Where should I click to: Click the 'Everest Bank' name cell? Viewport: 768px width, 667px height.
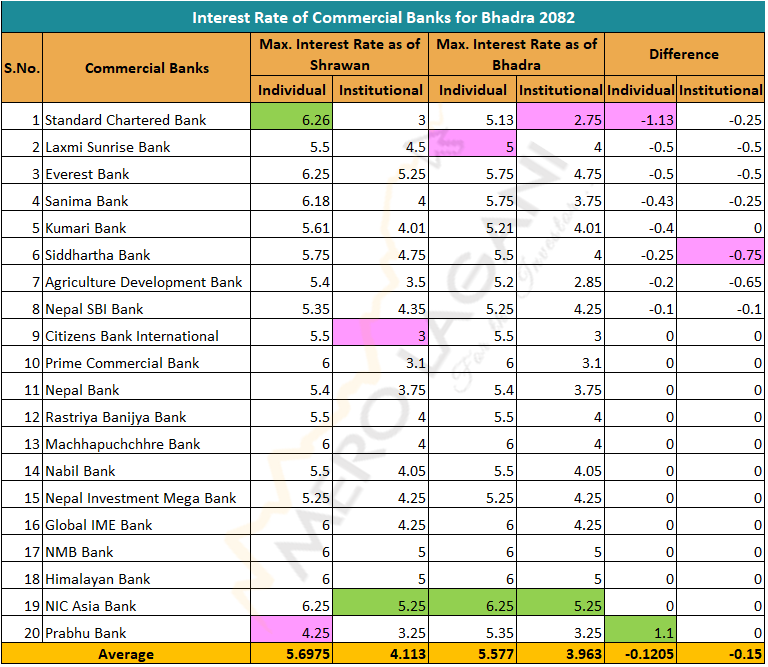[146, 170]
